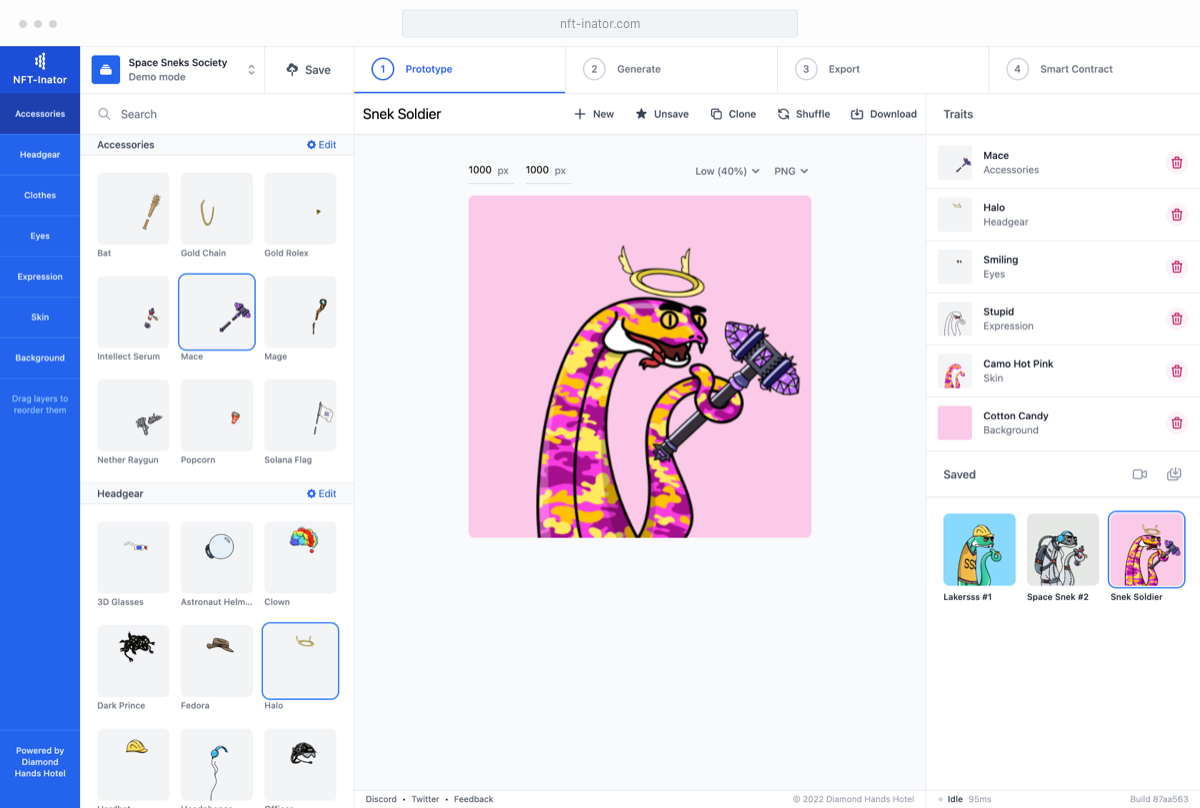The image size is (1200, 808).
Task: Click the video camera icon in Saved
Action: tap(1139, 474)
